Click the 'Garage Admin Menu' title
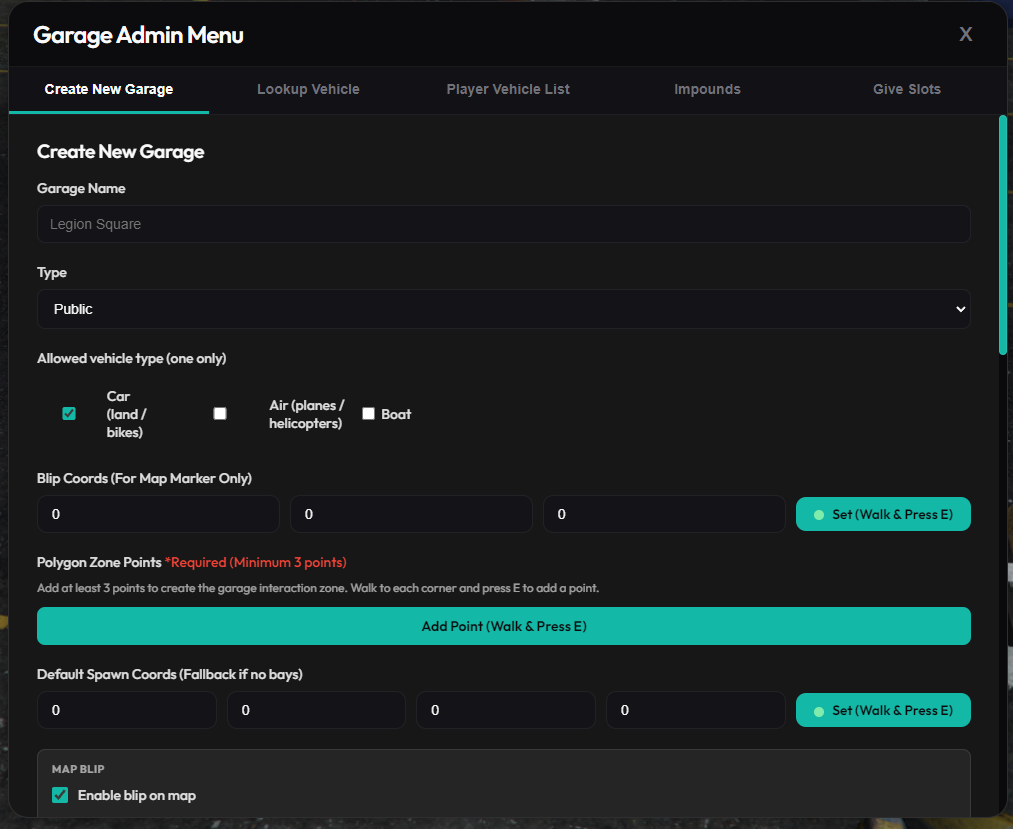Viewport: 1013px width, 829px height. click(x=138, y=35)
